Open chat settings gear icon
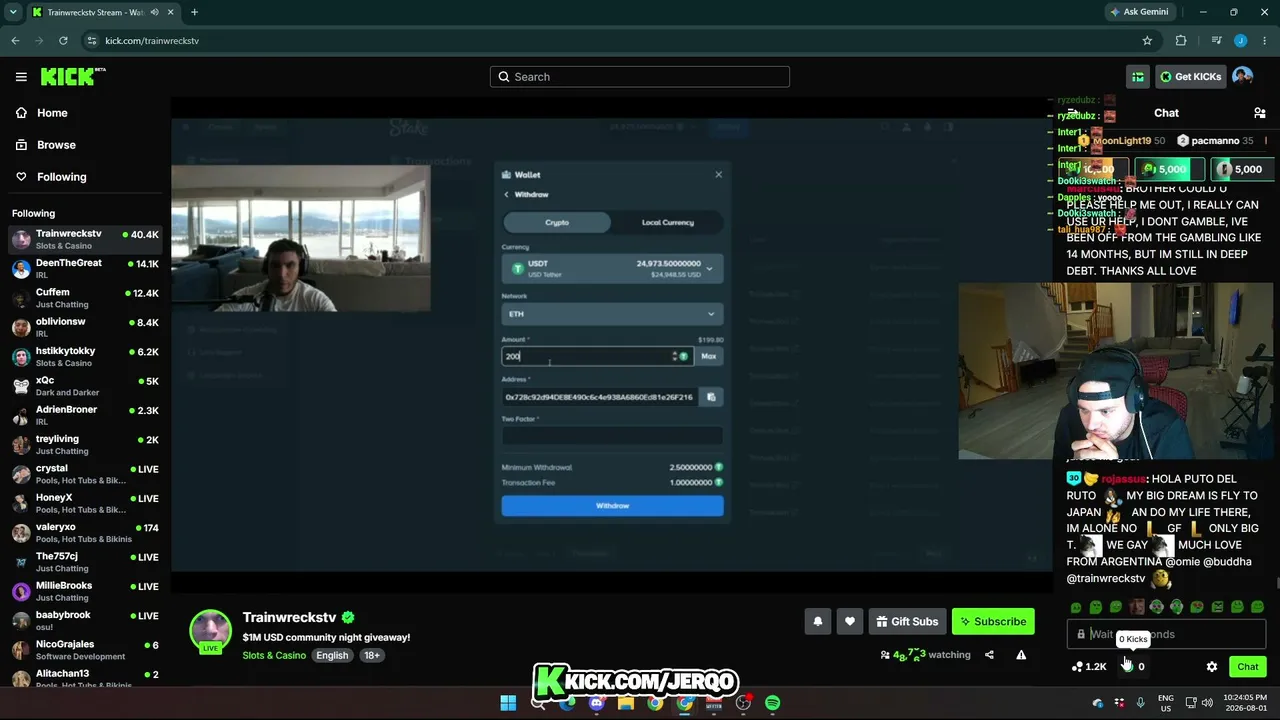 (x=1212, y=667)
